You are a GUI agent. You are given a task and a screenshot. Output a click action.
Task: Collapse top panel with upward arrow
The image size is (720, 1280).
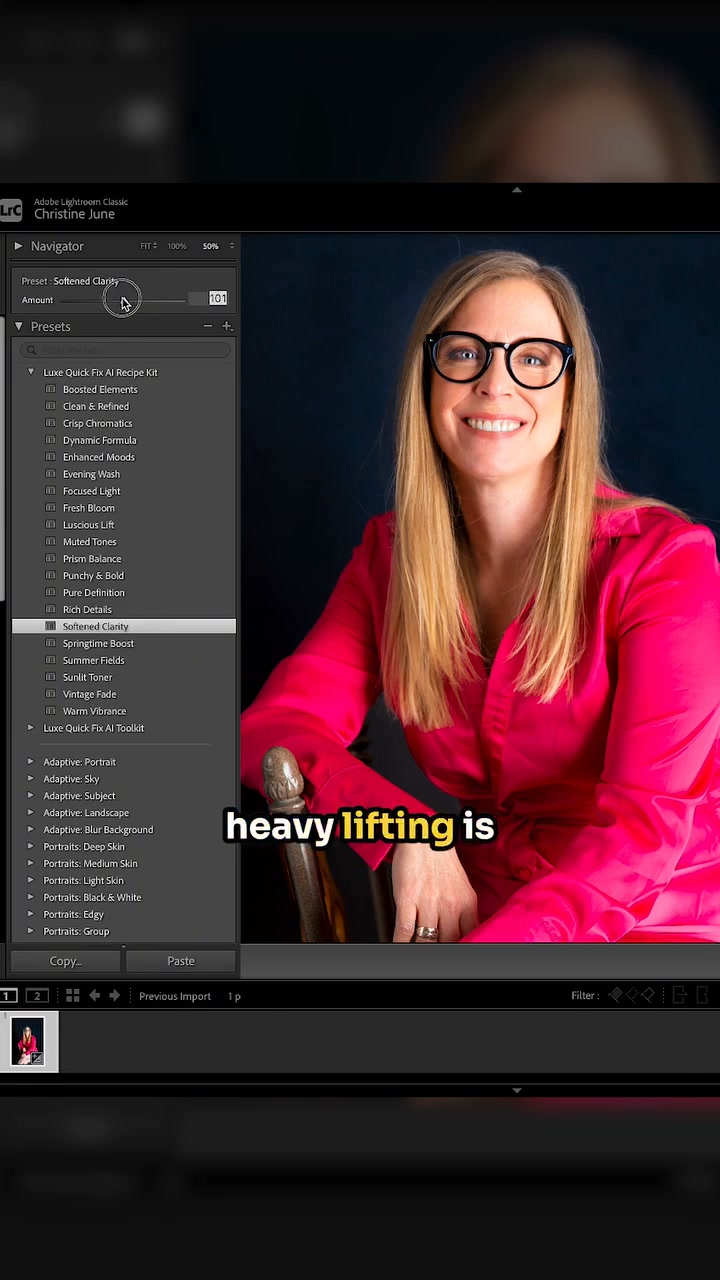(516, 189)
